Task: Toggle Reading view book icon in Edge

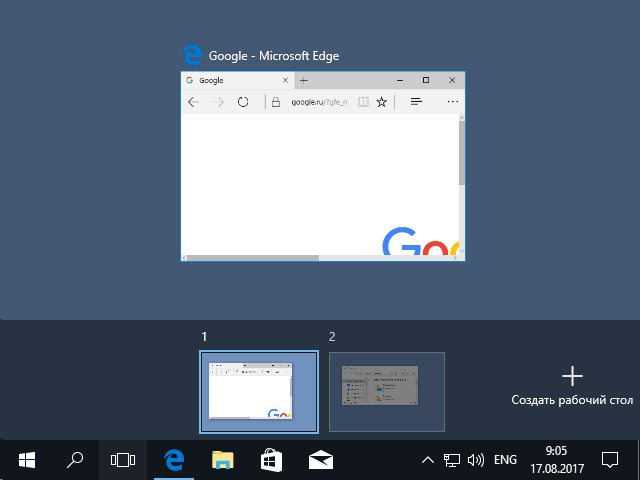Action: 363,102
